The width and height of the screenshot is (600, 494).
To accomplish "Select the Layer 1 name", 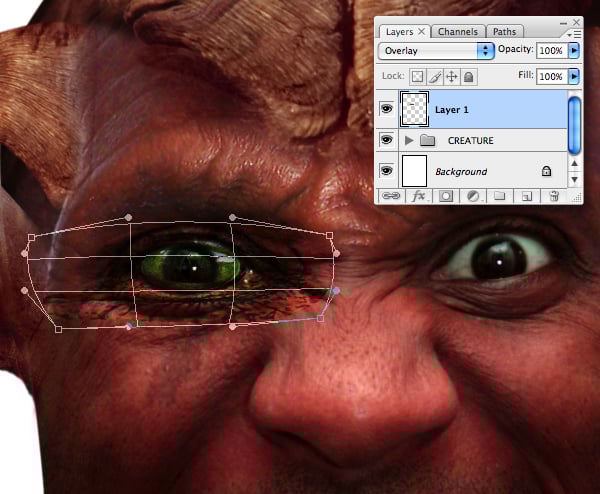I will coord(452,110).
